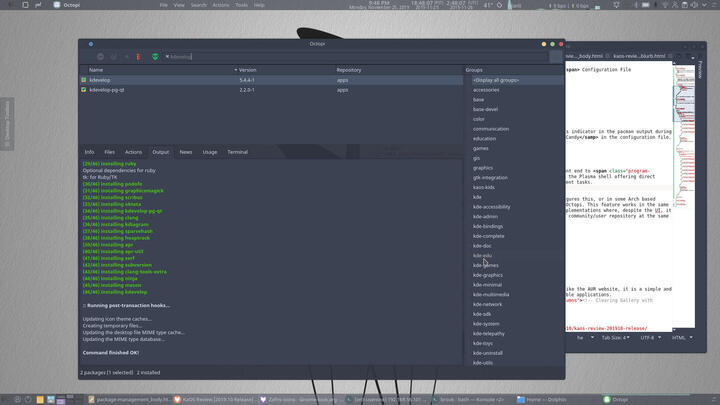Click the volume icon in the system tray

pyautogui.click(x=694, y=5)
